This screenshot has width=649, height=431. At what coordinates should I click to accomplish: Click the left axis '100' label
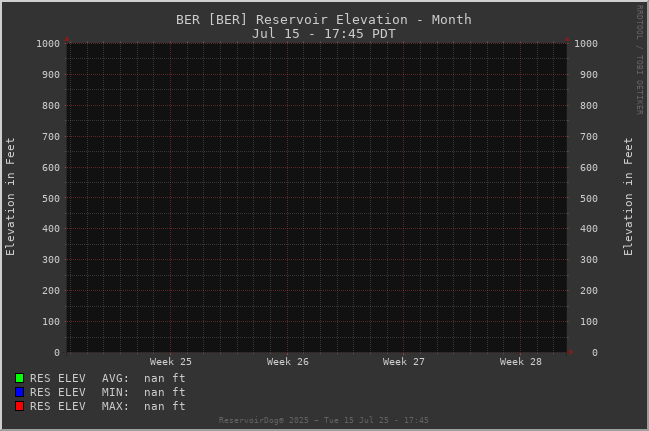tap(51, 321)
